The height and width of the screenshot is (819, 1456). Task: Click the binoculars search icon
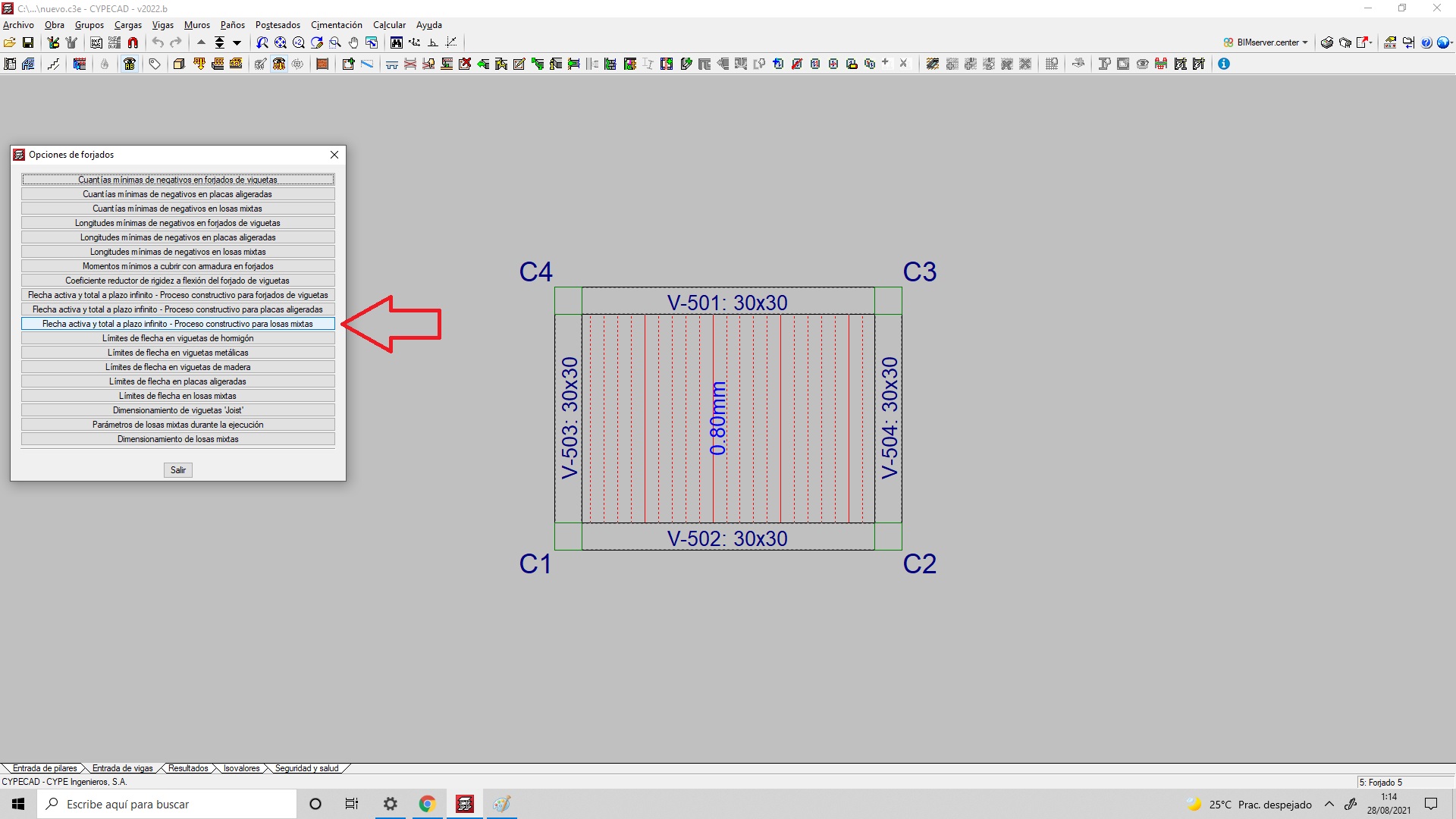[x=396, y=42]
